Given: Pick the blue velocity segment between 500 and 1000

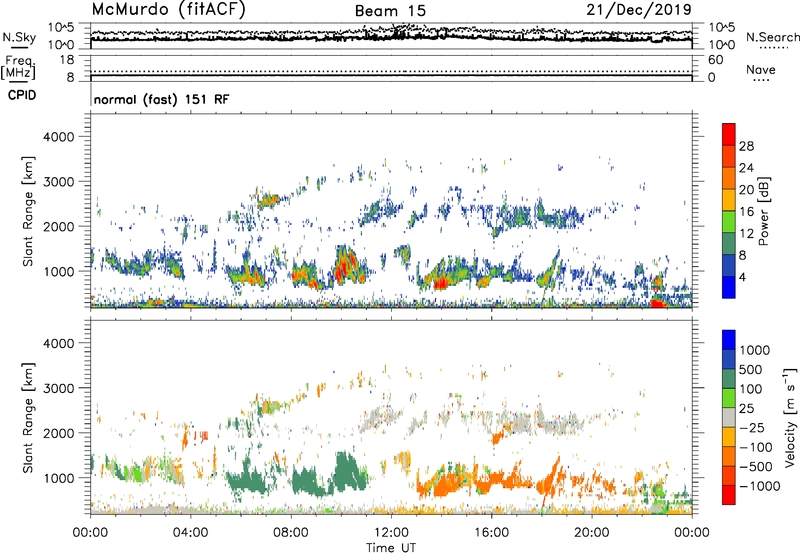Looking at the screenshot, I should coord(729,360).
